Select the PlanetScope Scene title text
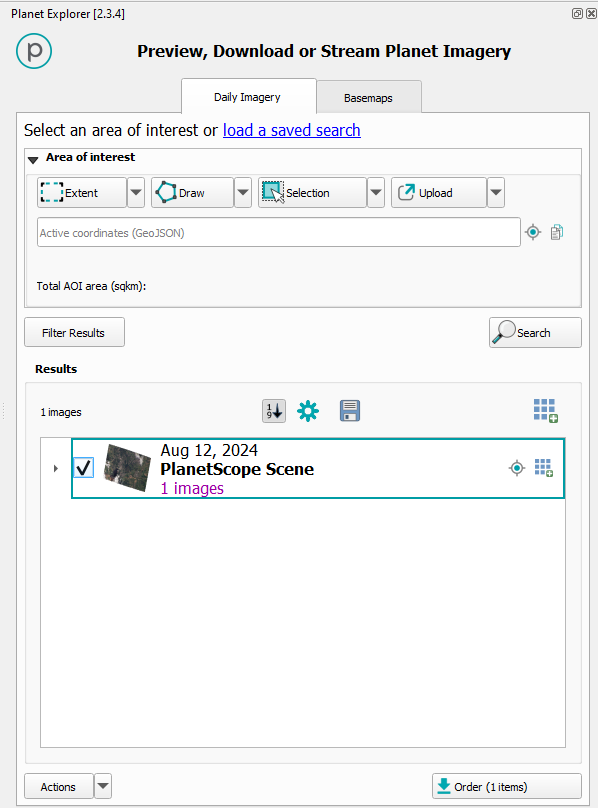 (x=237, y=469)
